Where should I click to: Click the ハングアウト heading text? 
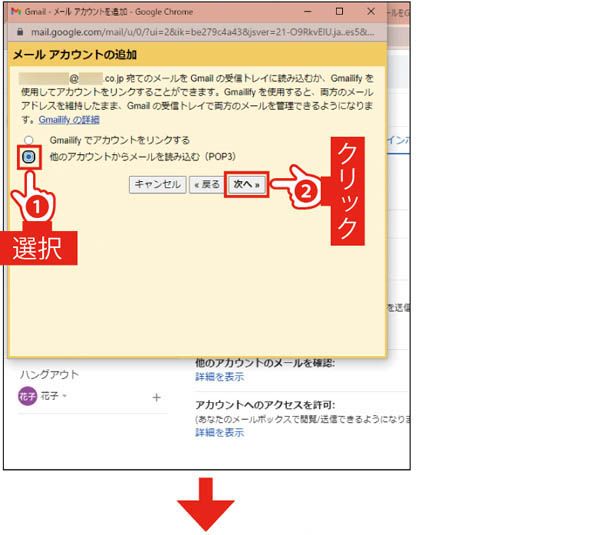pyautogui.click(x=49, y=374)
